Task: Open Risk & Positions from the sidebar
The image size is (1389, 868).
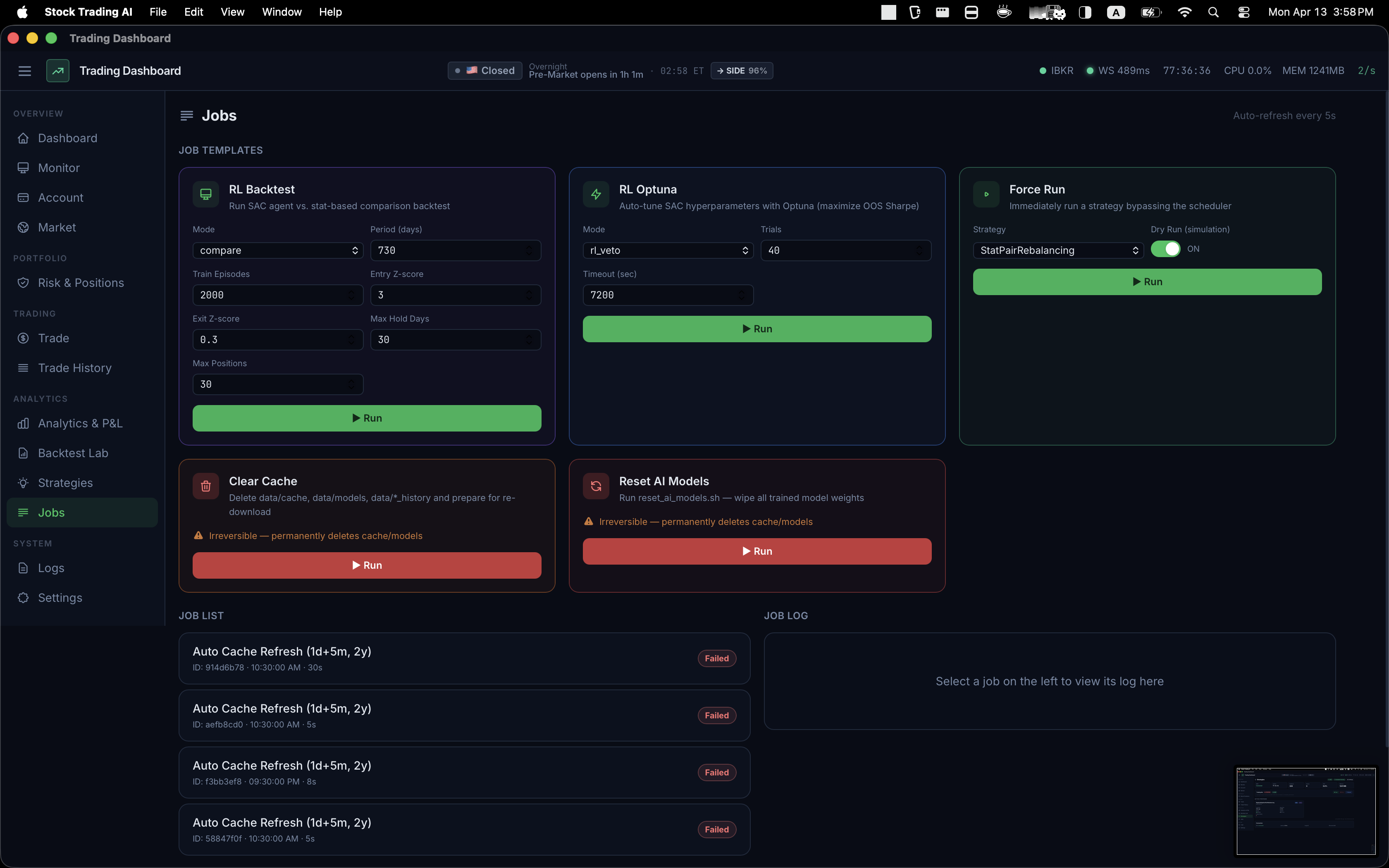Action: [x=80, y=282]
